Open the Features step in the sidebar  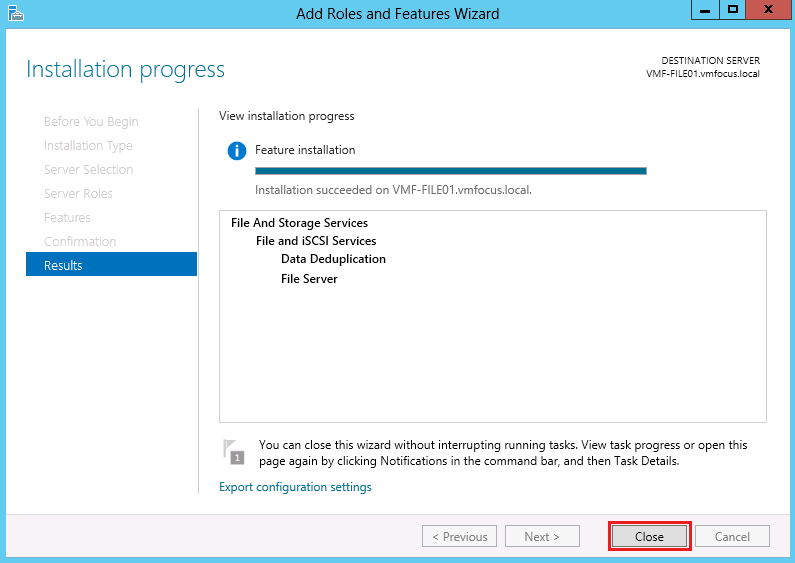pos(67,217)
